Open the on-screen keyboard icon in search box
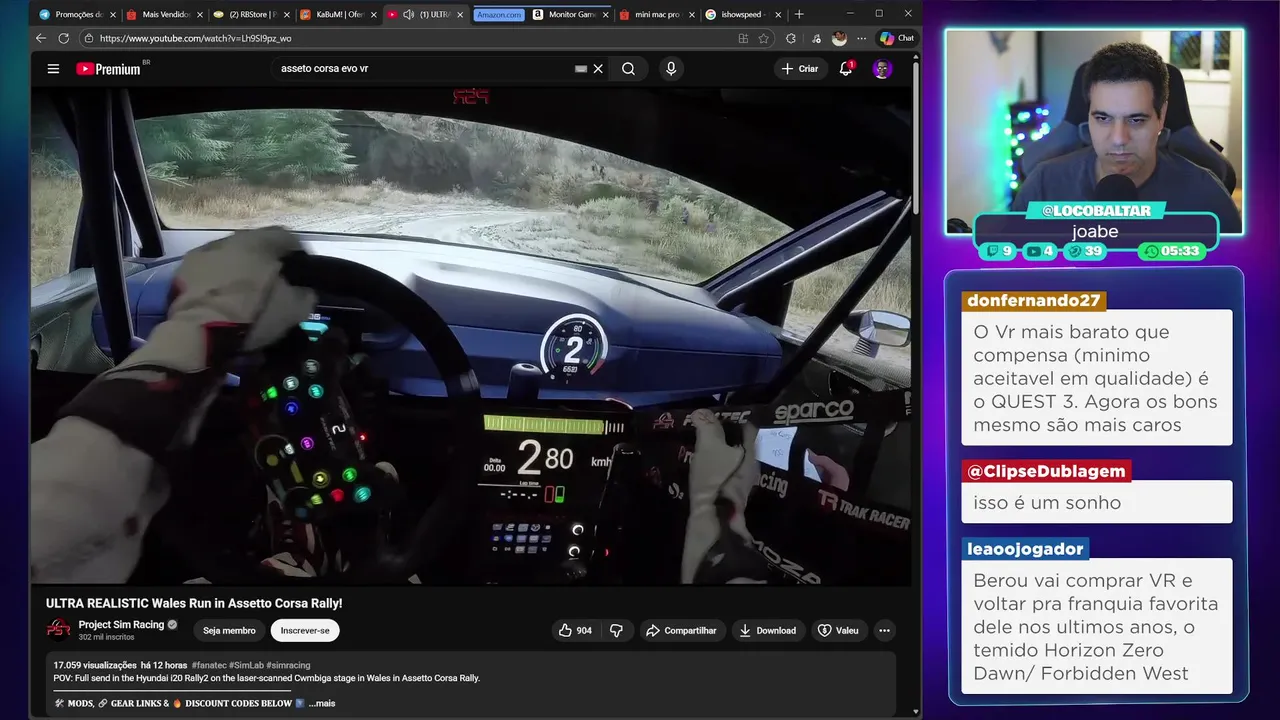This screenshot has height=720, width=1280. [x=581, y=69]
